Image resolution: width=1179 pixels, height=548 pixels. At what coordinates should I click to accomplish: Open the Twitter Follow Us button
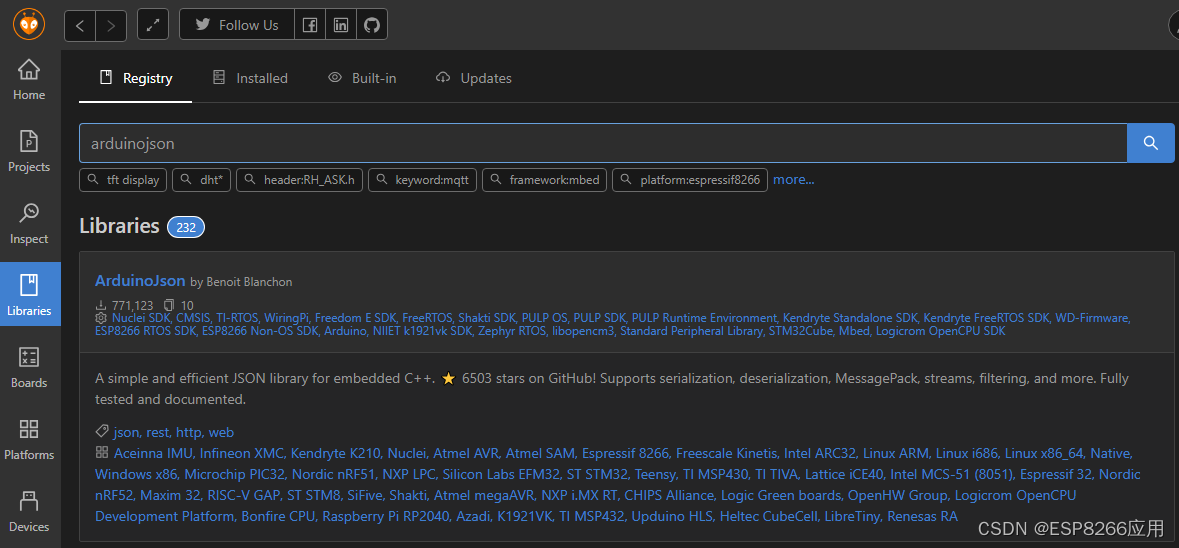[x=237, y=26]
